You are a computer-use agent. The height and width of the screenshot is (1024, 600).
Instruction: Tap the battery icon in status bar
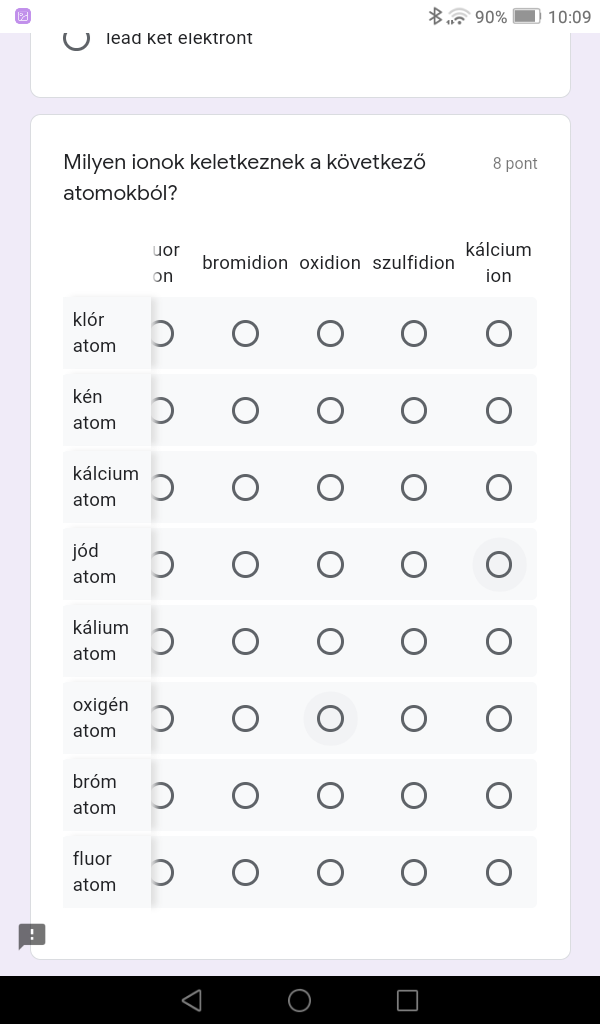pos(526,16)
